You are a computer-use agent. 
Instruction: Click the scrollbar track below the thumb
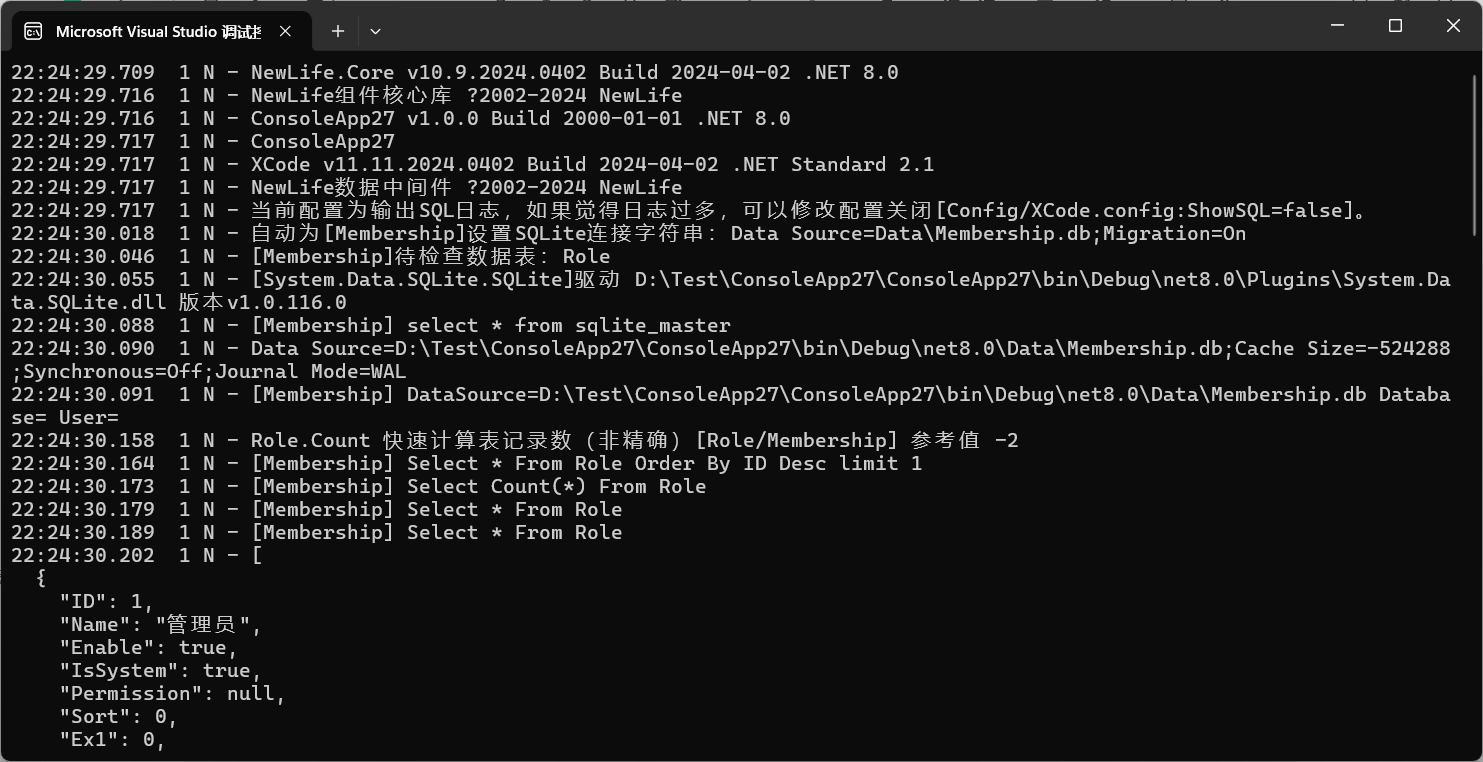tap(1476, 495)
